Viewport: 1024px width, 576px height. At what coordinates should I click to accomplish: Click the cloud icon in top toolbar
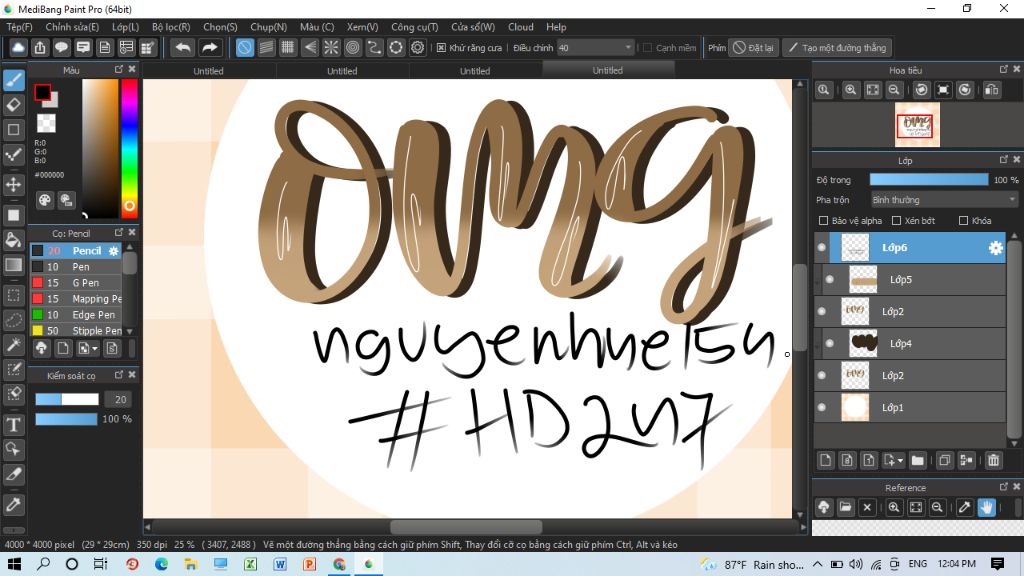pos(18,48)
